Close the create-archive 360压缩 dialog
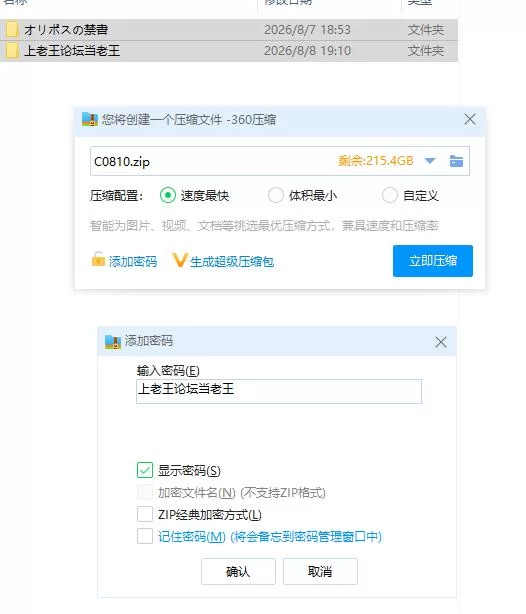Screen dimensions: 526x614 click(x=470, y=119)
